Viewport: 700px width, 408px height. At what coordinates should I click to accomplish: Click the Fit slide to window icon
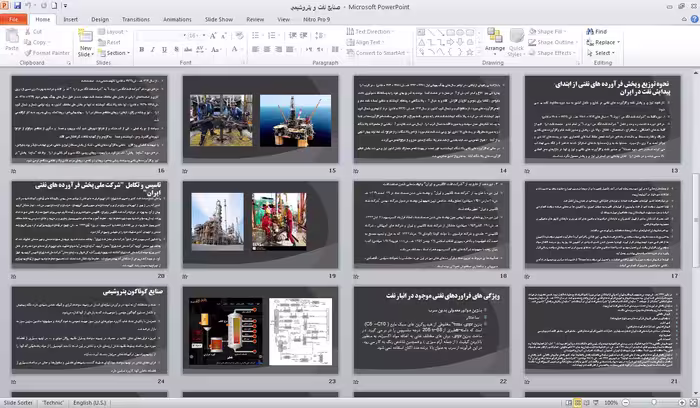pyautogui.click(x=693, y=403)
